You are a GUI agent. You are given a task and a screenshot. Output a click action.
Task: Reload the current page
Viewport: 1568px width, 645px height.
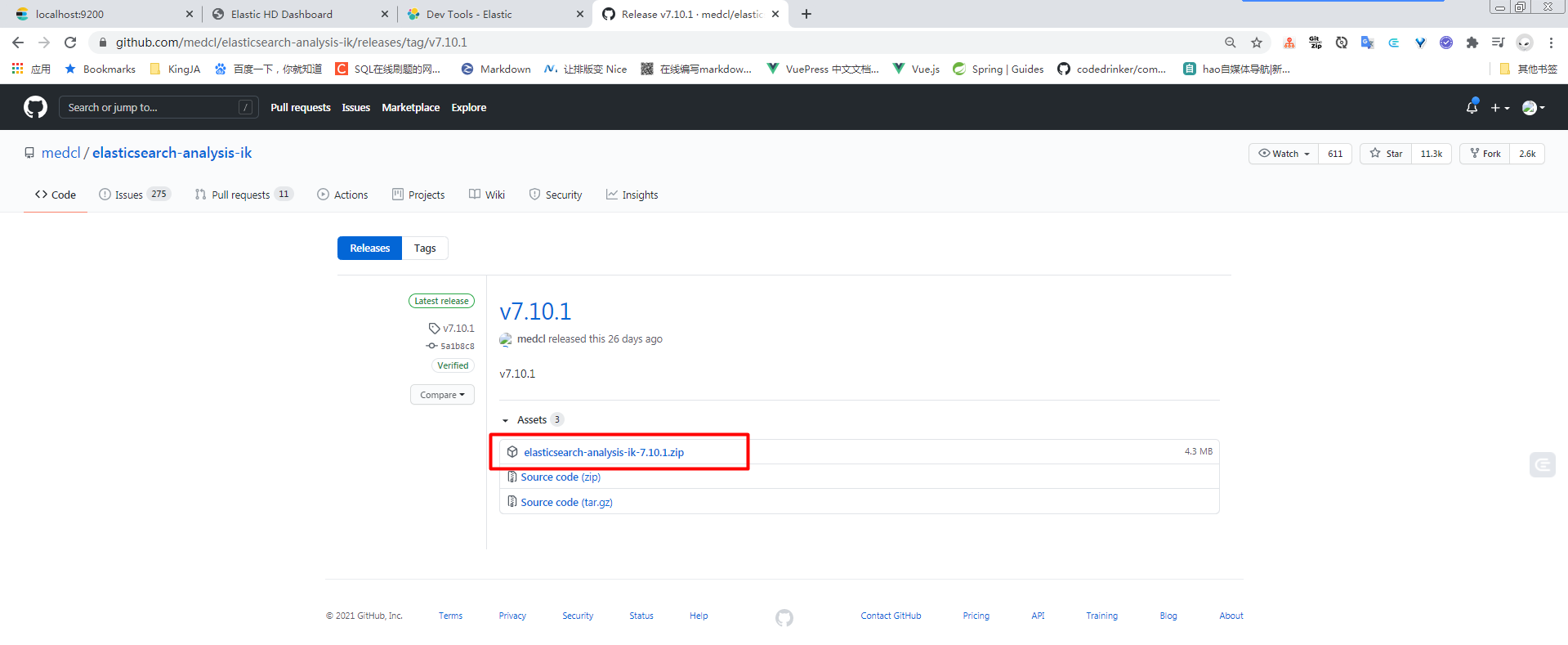coord(70,43)
